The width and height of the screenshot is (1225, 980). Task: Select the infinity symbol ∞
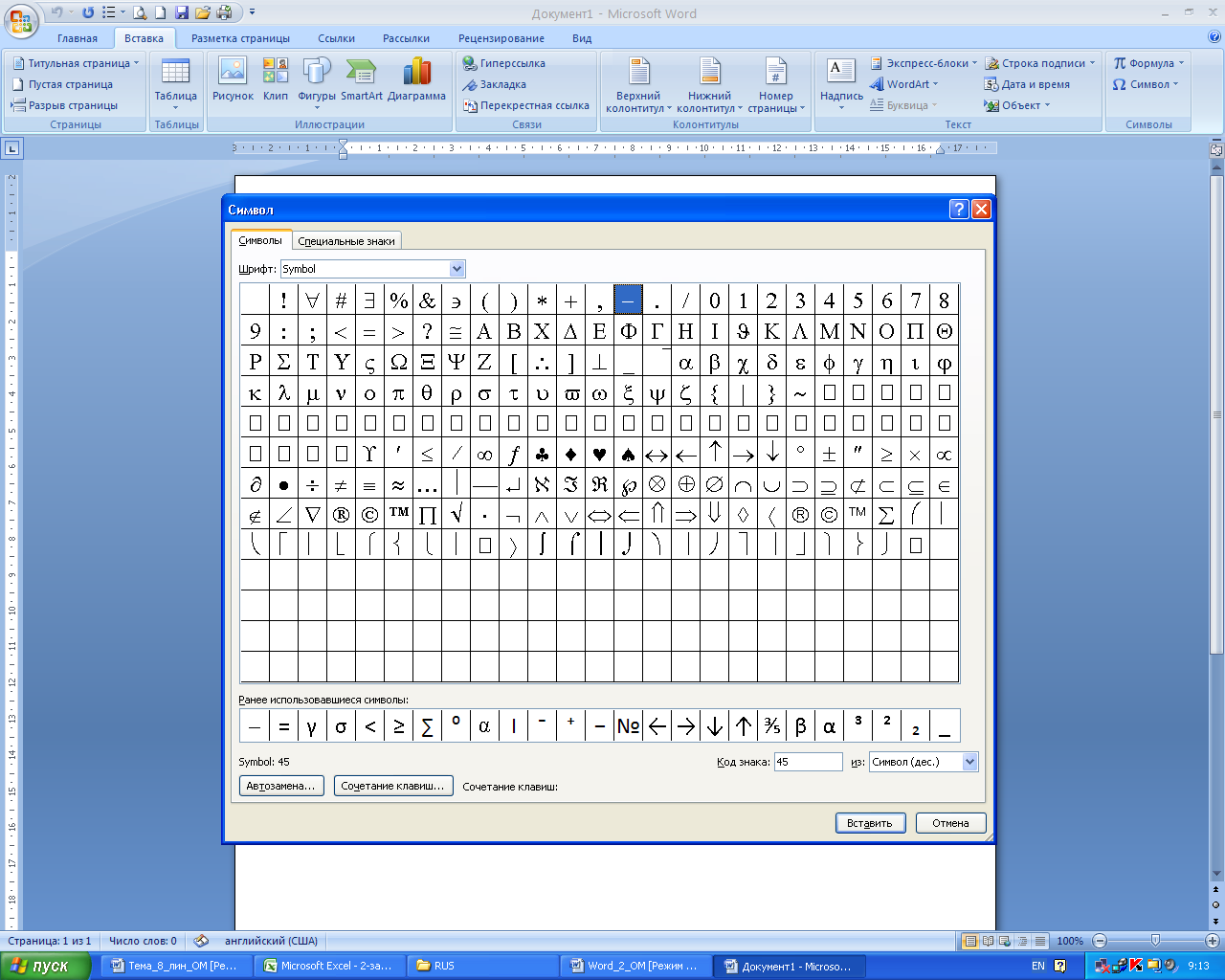[484, 455]
